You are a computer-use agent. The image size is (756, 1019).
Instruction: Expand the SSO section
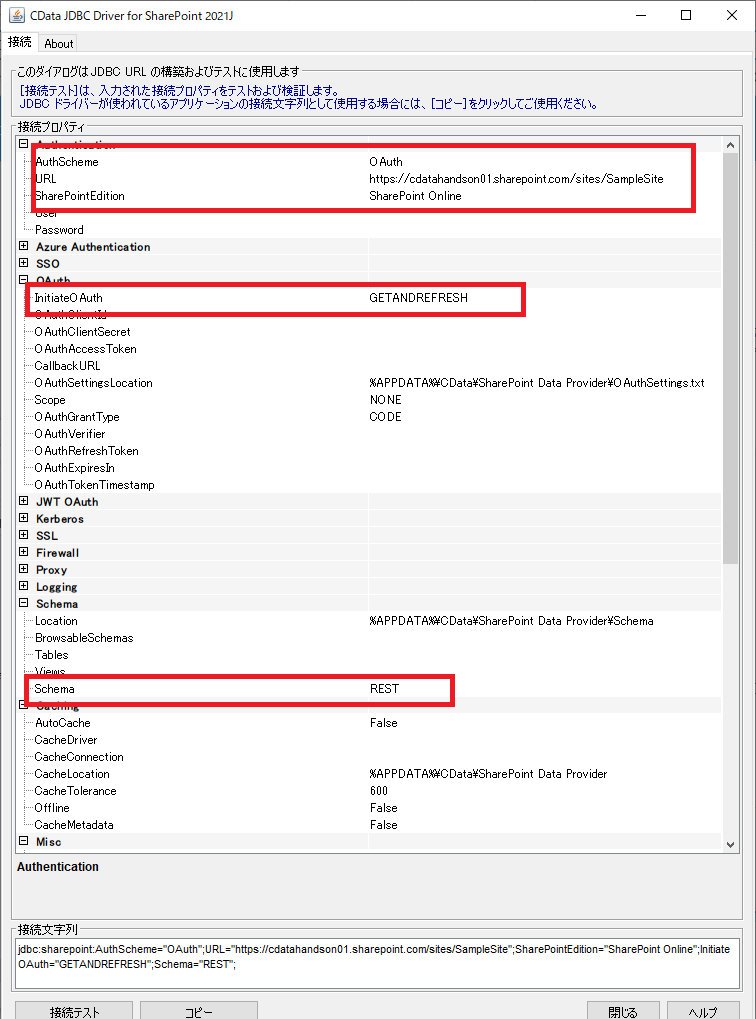coord(23,263)
